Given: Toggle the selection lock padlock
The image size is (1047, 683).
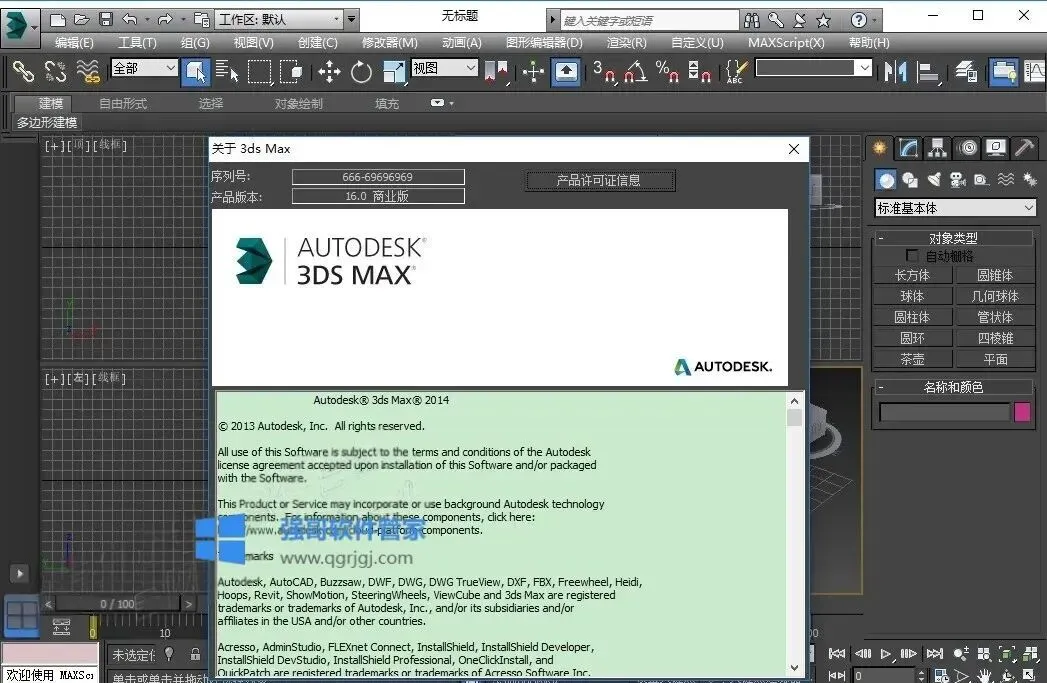Looking at the screenshot, I should point(195,654).
